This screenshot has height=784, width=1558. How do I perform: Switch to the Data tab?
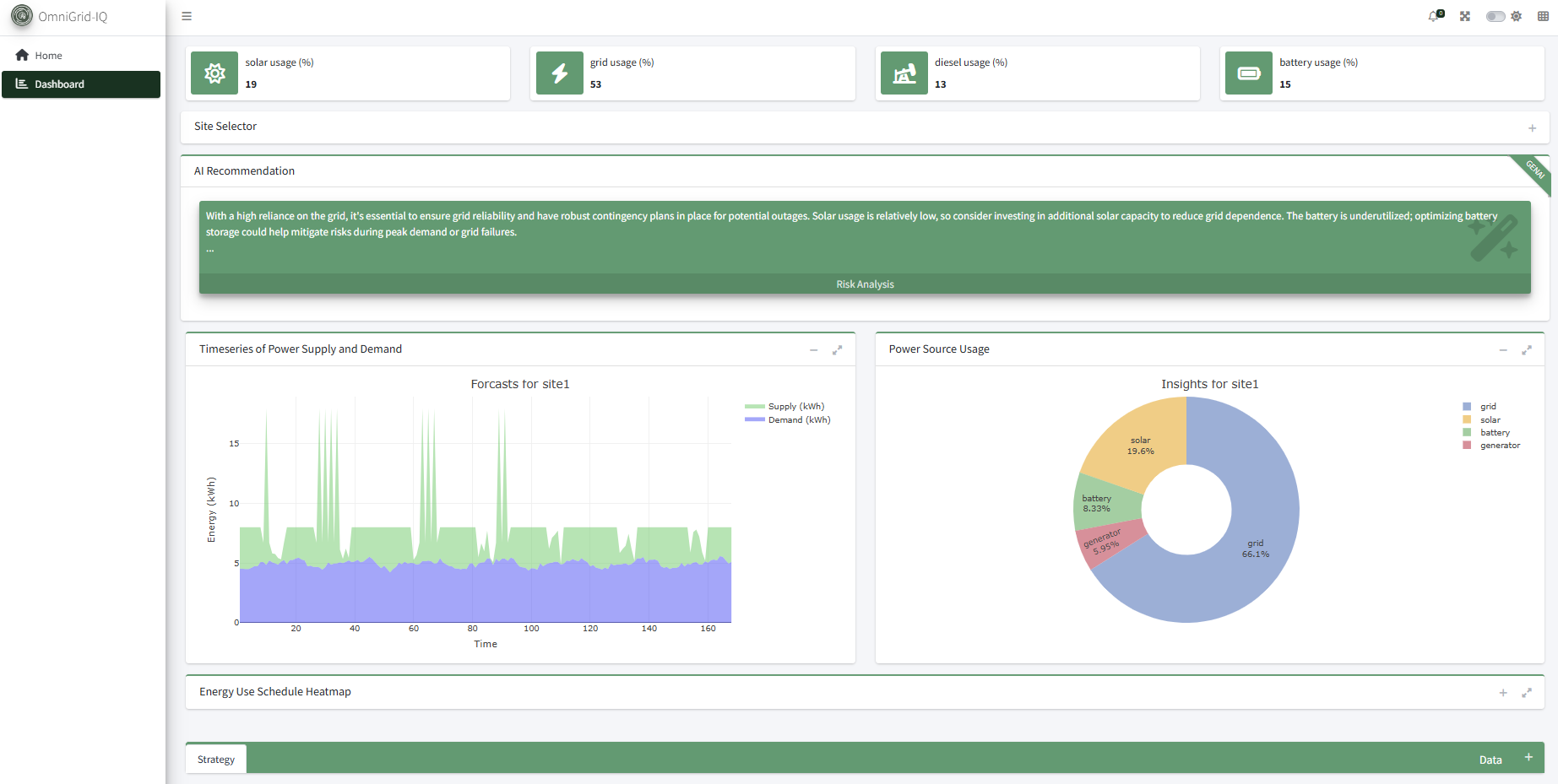[x=1490, y=760]
